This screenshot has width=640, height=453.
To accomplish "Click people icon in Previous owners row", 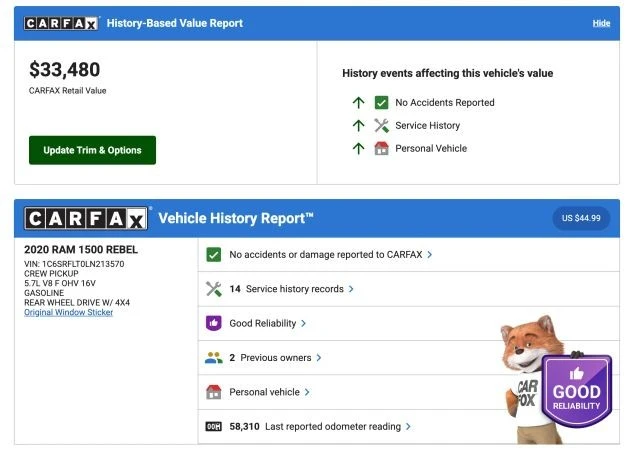I will coord(213,358).
